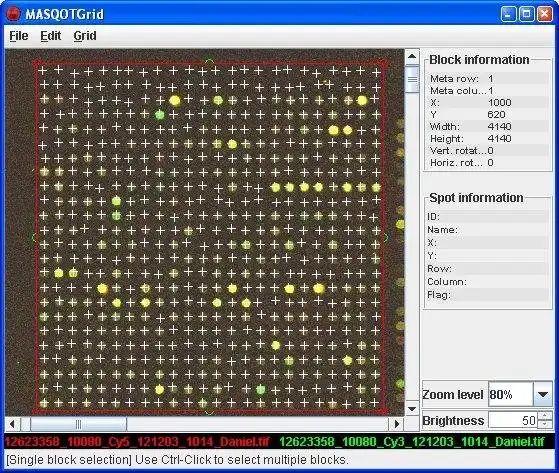Click the Width value 4140
Viewport: 559px width, 473px height.
(499, 127)
